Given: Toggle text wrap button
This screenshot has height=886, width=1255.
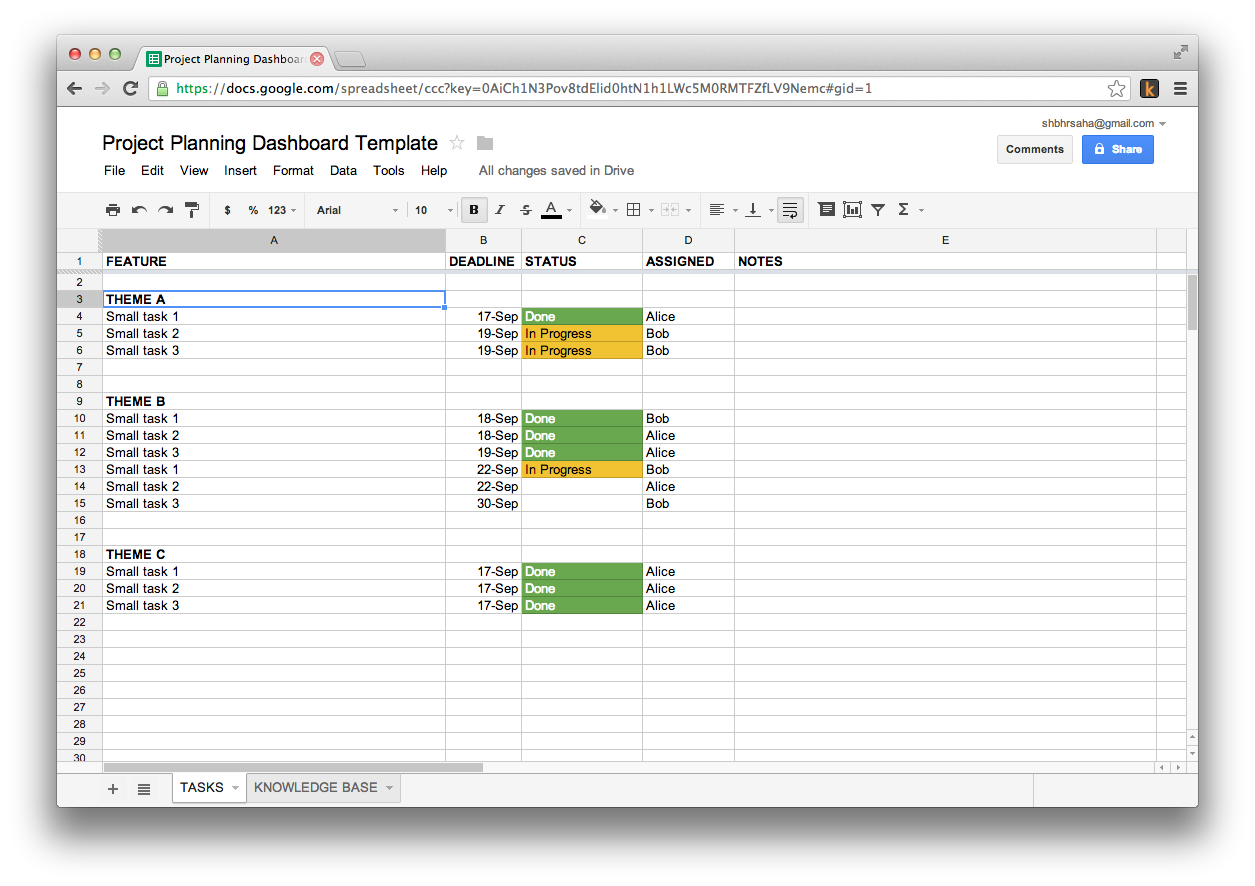Looking at the screenshot, I should point(790,210).
